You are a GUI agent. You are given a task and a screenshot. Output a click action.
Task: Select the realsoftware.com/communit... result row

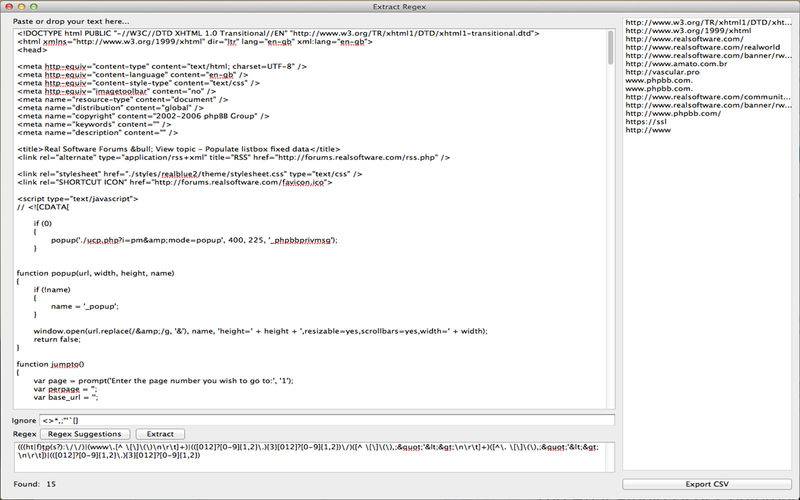click(x=708, y=97)
